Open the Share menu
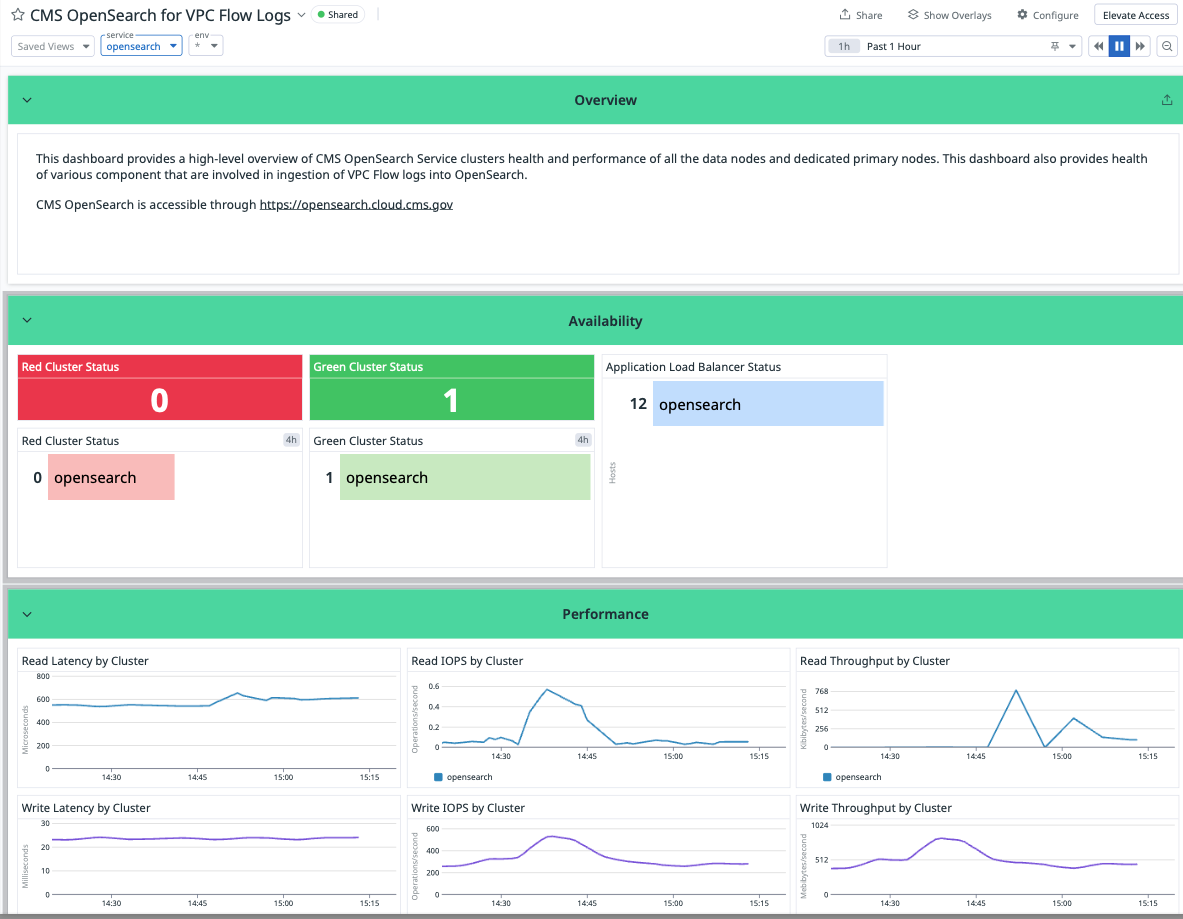 point(861,15)
